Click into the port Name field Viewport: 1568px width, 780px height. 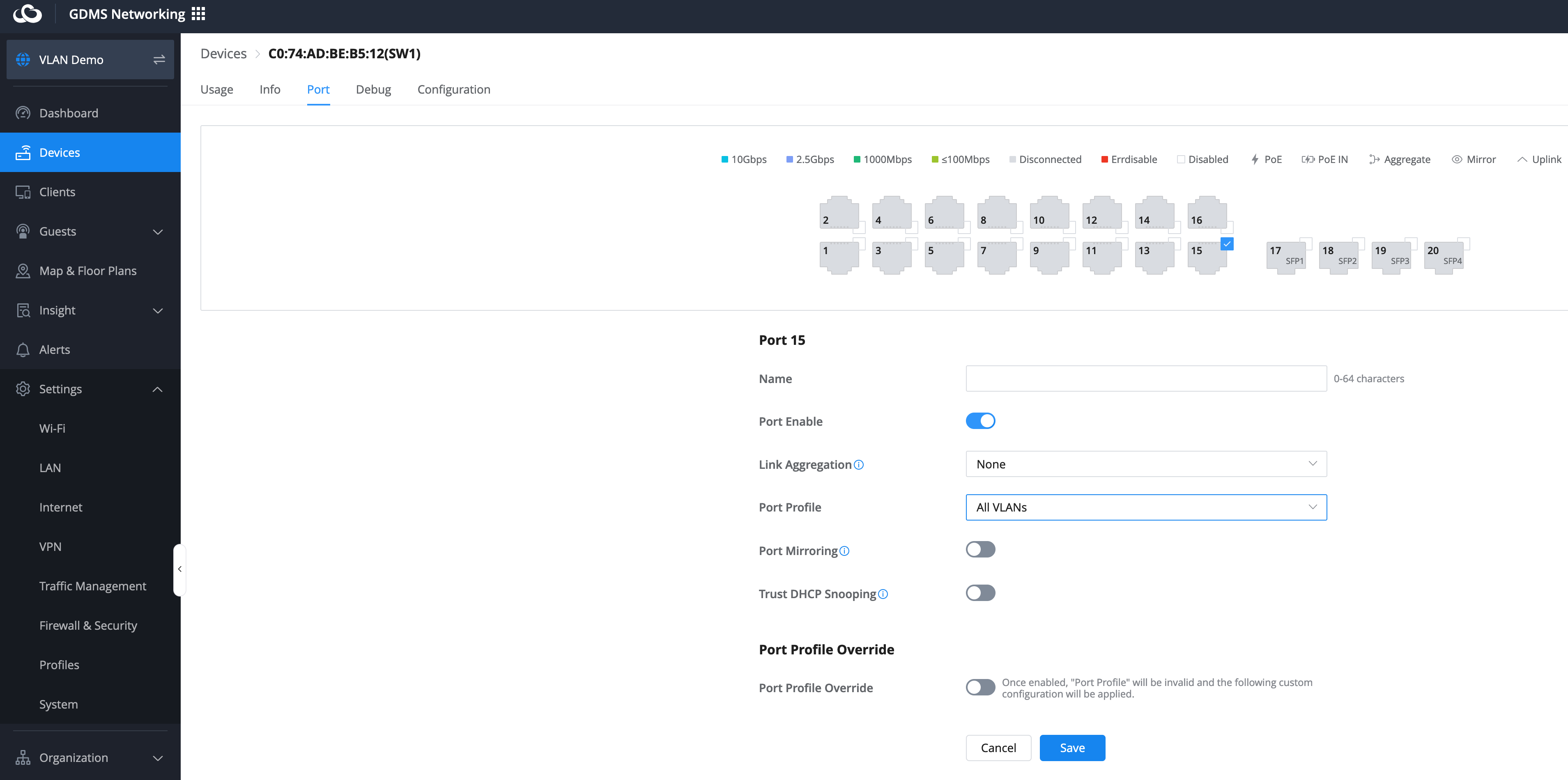tap(1145, 379)
